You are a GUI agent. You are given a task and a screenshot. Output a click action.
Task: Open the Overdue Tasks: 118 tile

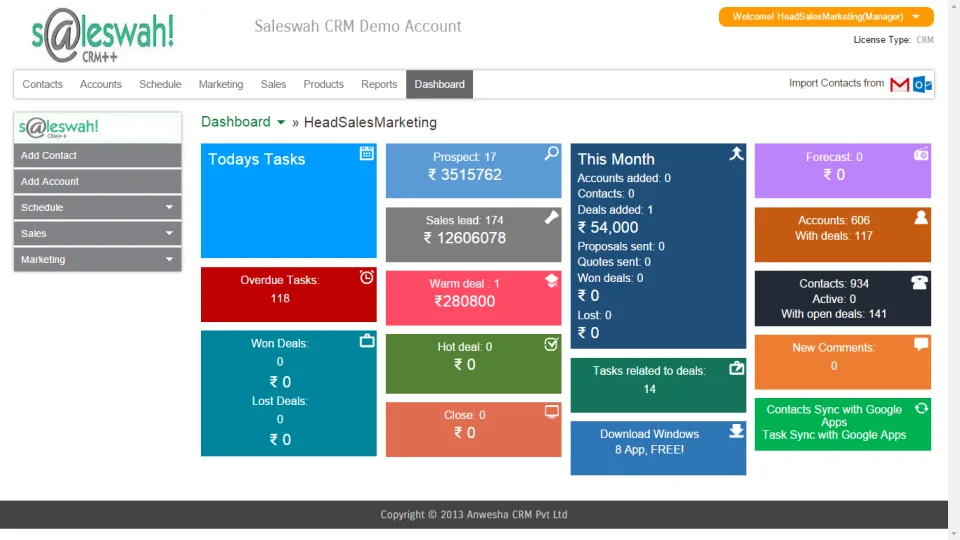pos(288,294)
